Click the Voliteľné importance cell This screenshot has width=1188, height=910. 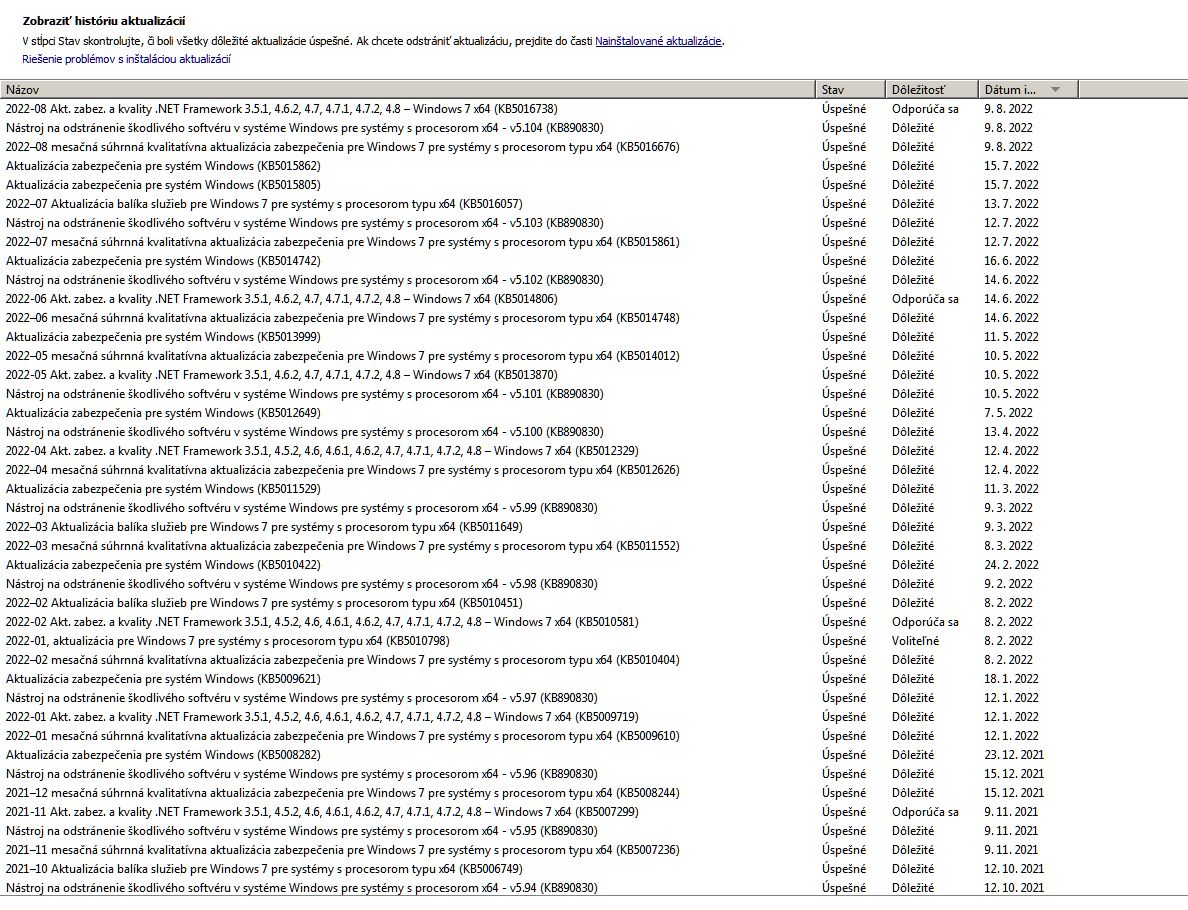915,641
